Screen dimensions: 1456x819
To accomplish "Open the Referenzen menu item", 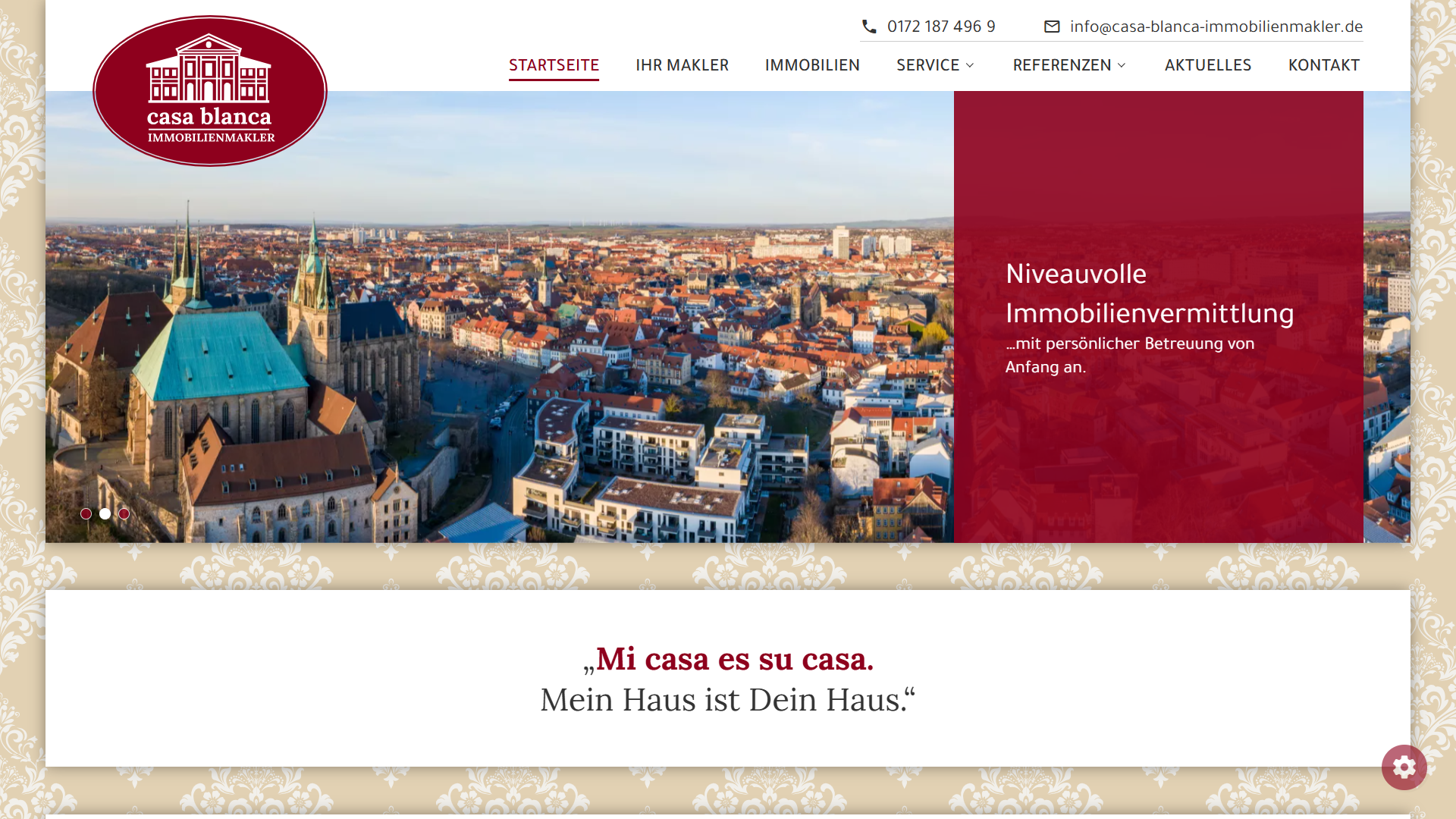I will pos(1062,65).
